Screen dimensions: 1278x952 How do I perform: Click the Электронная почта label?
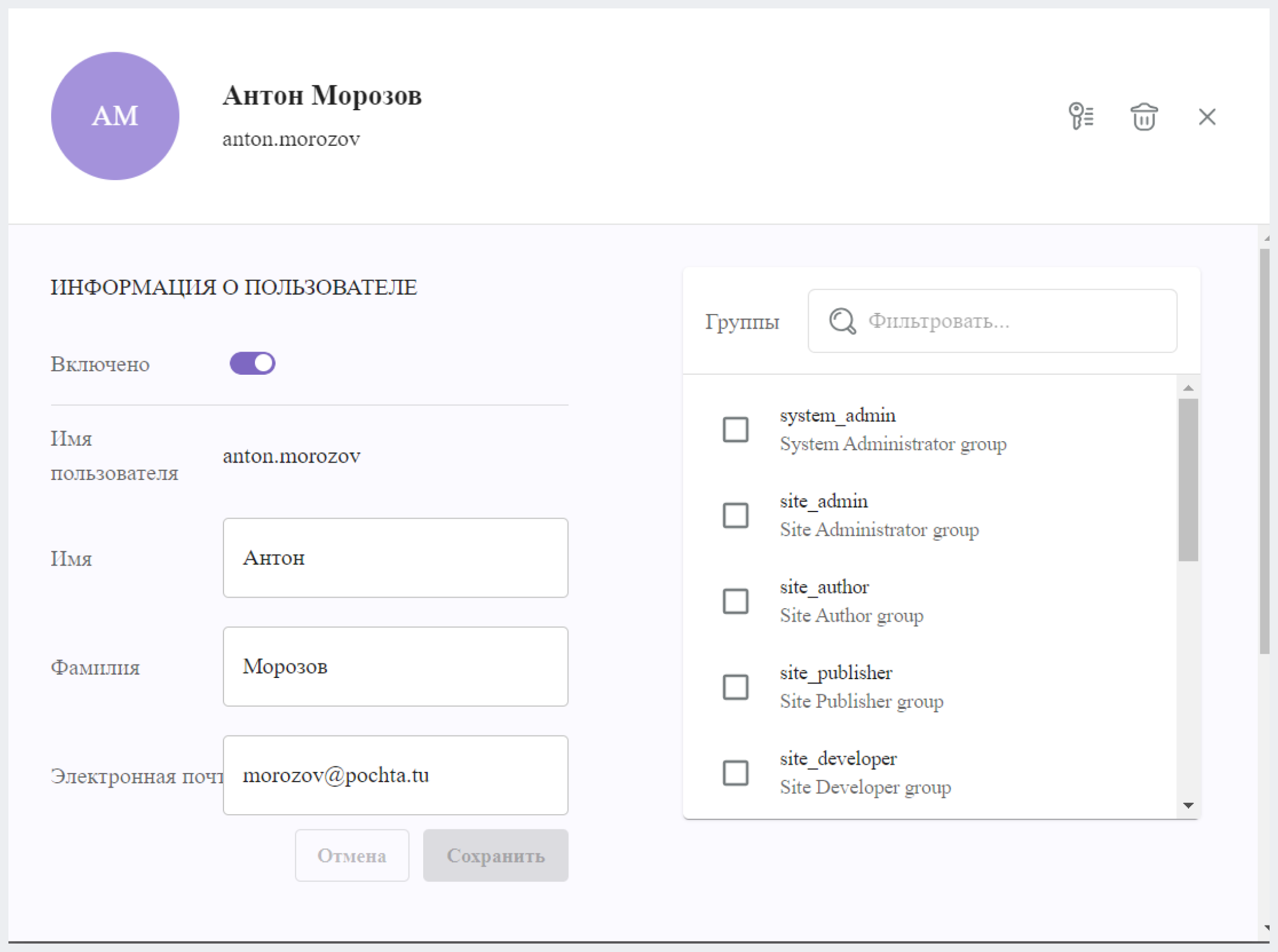(x=137, y=776)
